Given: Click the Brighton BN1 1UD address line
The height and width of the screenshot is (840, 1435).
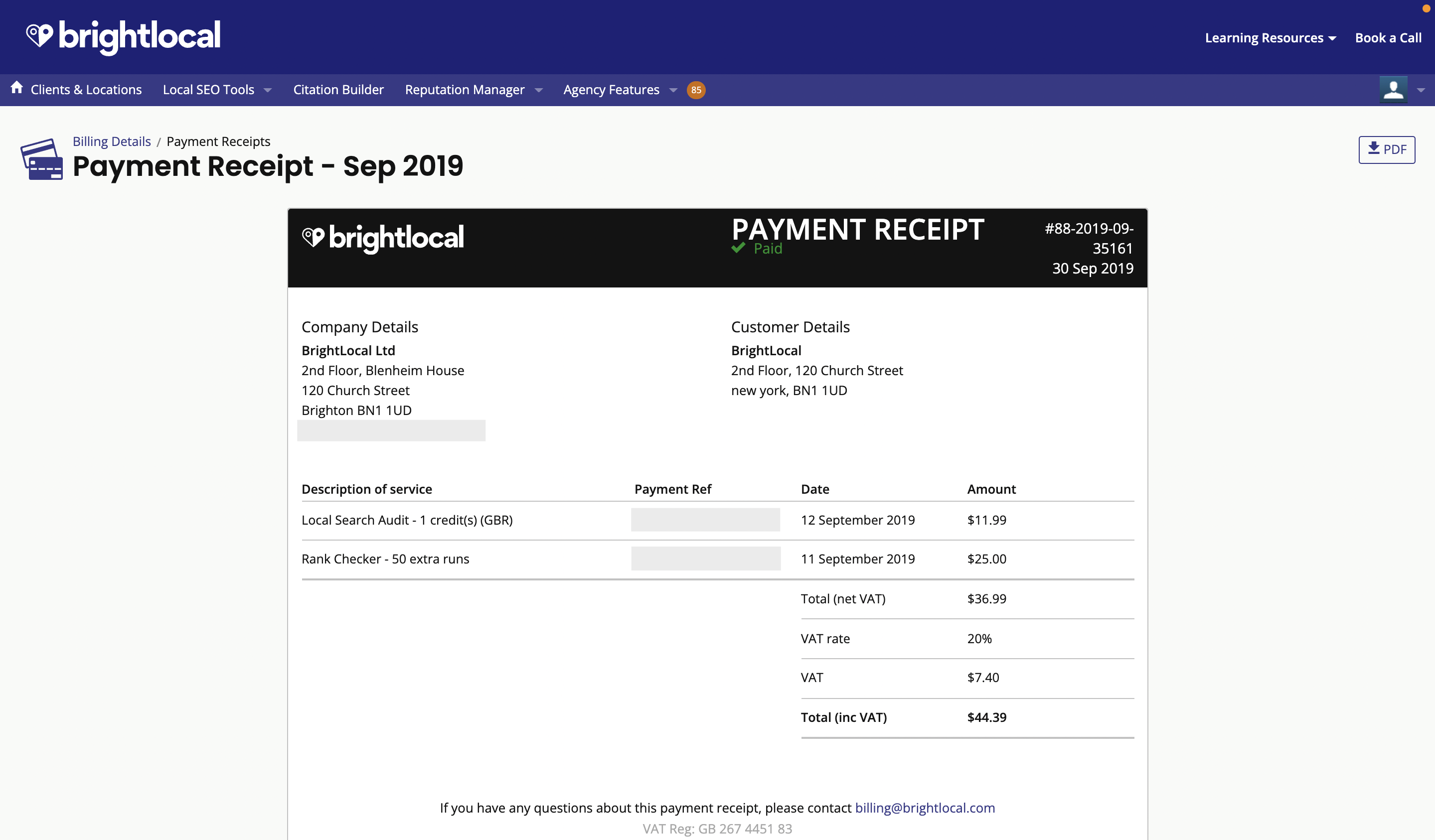Looking at the screenshot, I should [356, 411].
